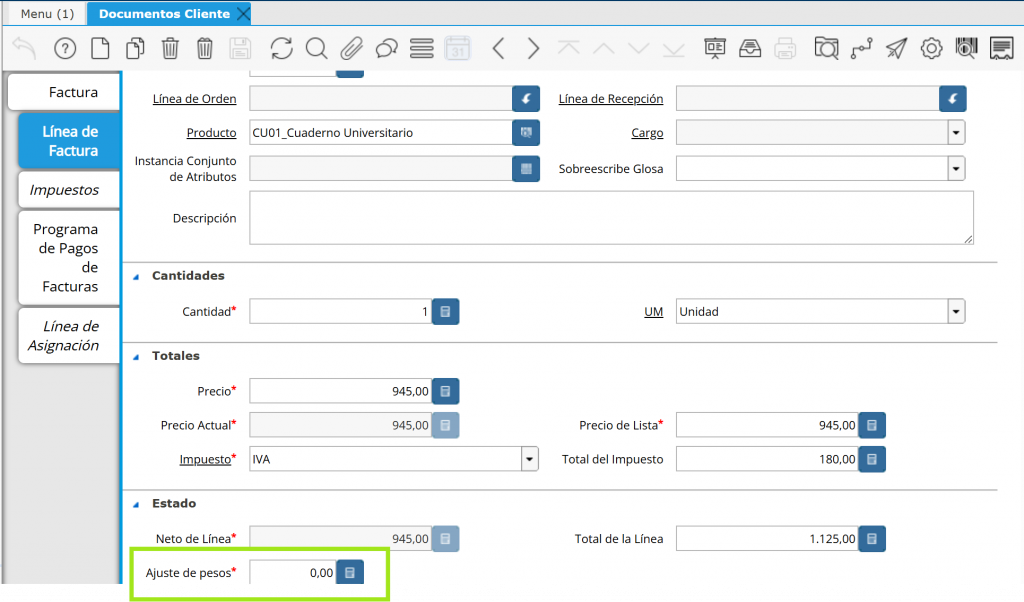Viewport: 1024px width, 602px height.
Task: Open the Help question mark icon
Action: click(x=65, y=48)
